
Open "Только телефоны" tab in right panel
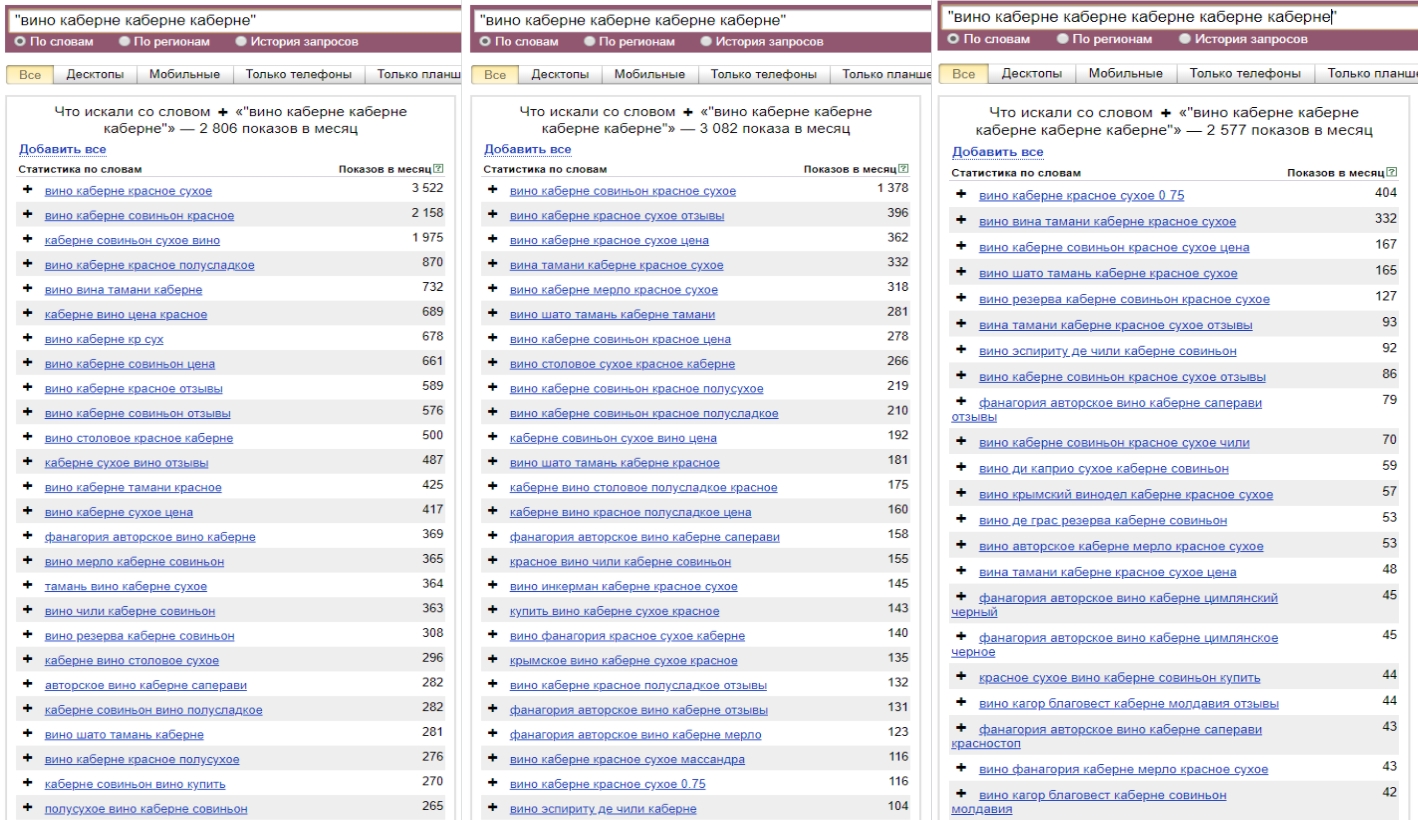click(x=1245, y=73)
